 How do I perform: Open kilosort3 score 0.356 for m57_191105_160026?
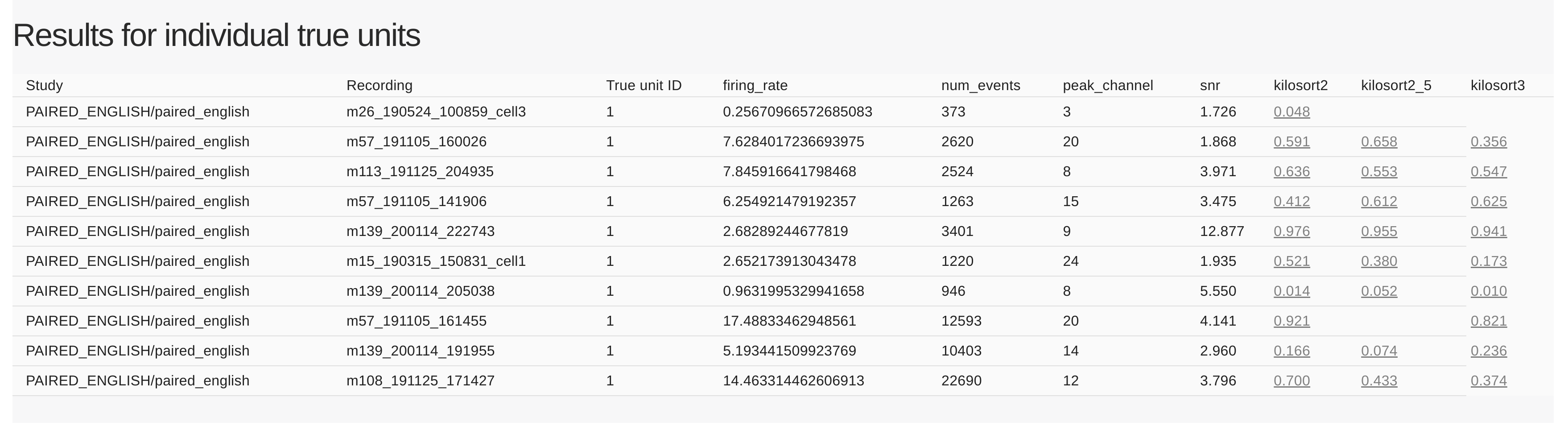coord(1489,141)
